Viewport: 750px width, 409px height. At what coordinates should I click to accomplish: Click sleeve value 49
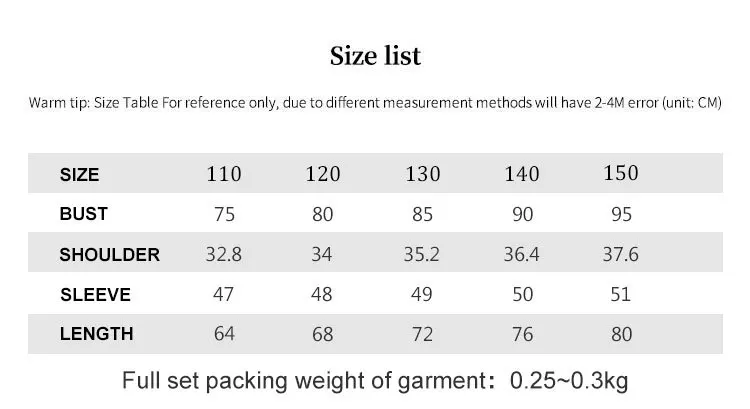pyautogui.click(x=421, y=294)
